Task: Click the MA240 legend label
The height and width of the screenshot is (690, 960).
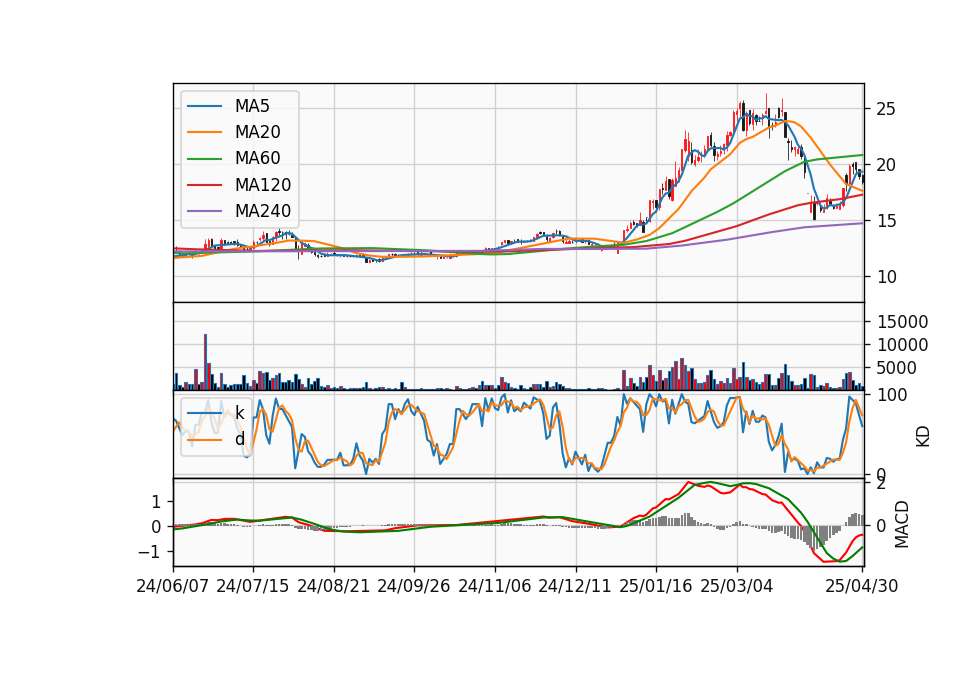Action: coord(263,211)
